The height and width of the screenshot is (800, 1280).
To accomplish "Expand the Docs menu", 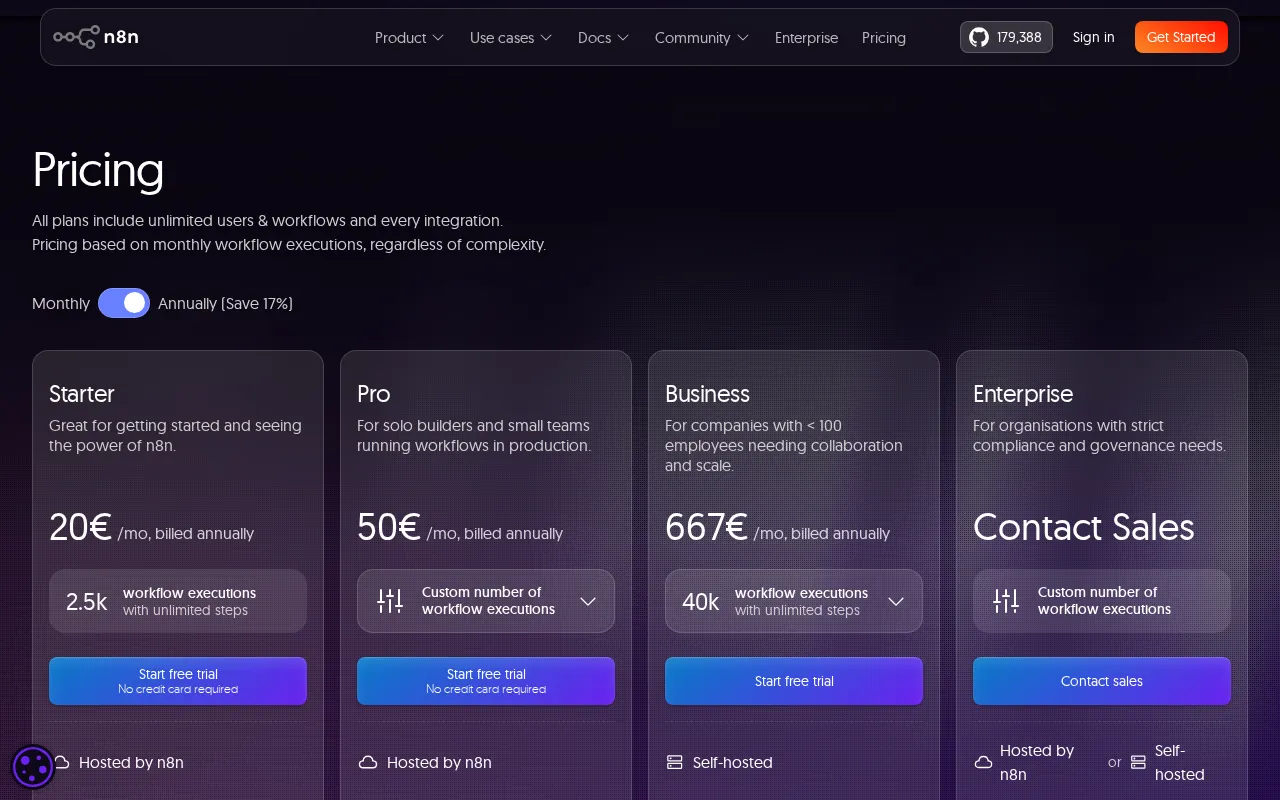I will pyautogui.click(x=603, y=38).
